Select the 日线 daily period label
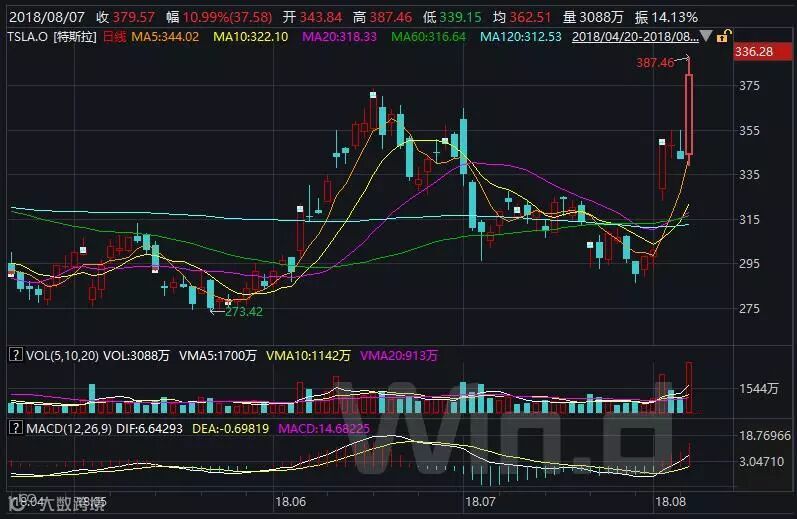 (114, 37)
